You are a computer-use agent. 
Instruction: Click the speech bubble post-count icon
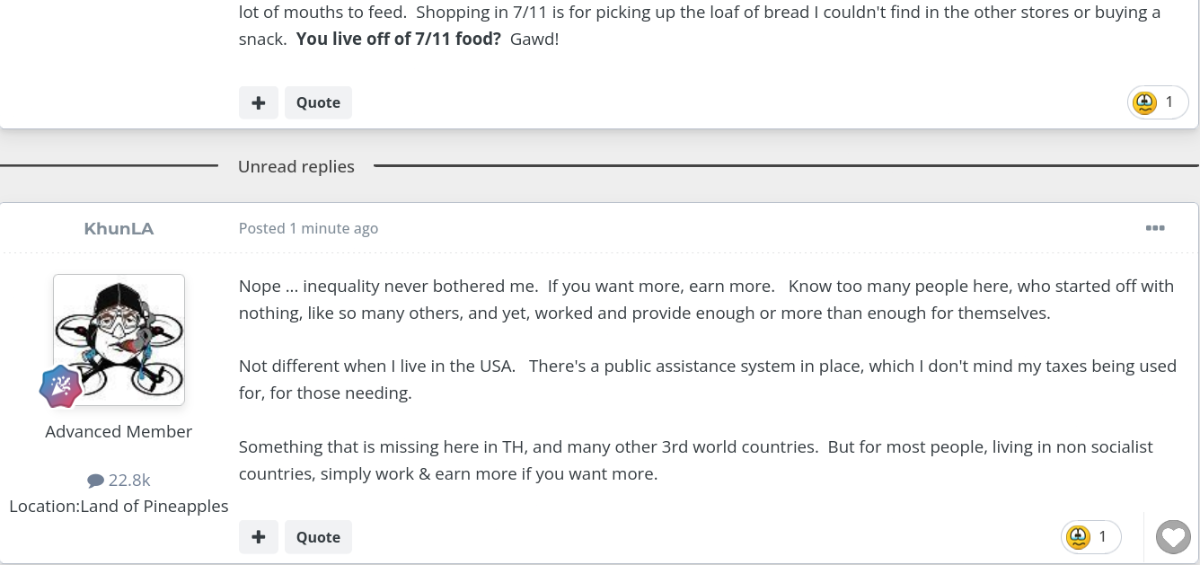tap(96, 481)
